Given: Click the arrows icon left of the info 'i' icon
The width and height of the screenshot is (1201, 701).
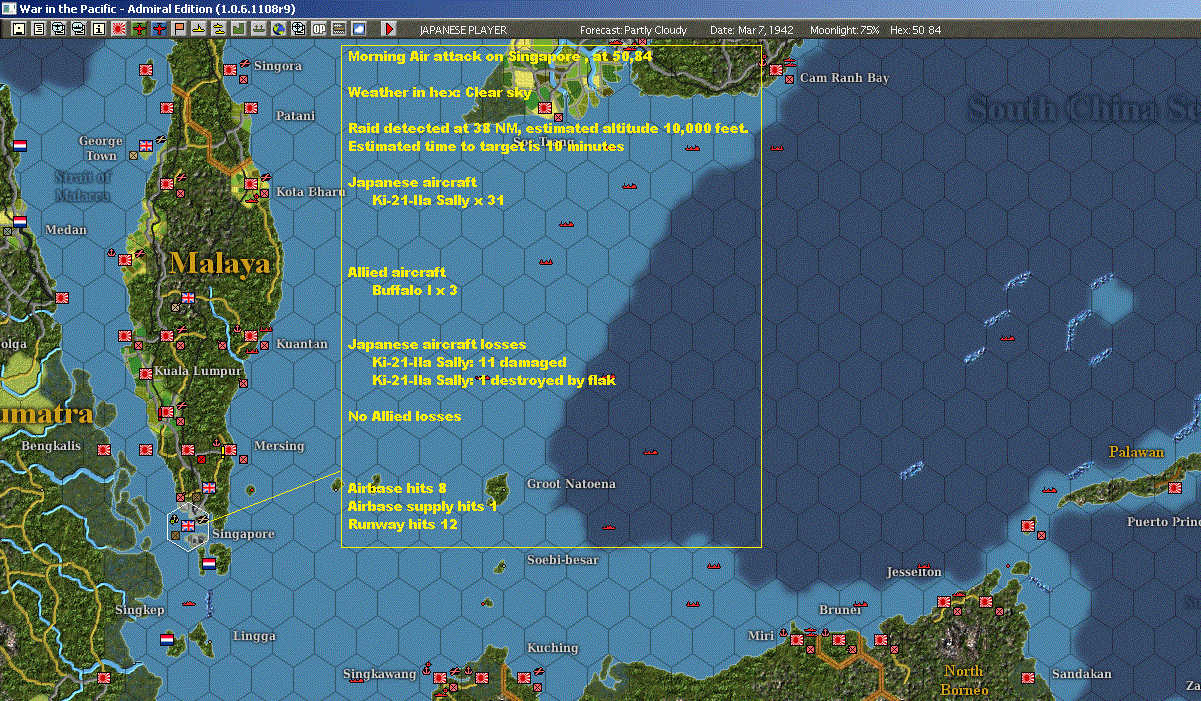Looking at the screenshot, I should [x=79, y=30].
